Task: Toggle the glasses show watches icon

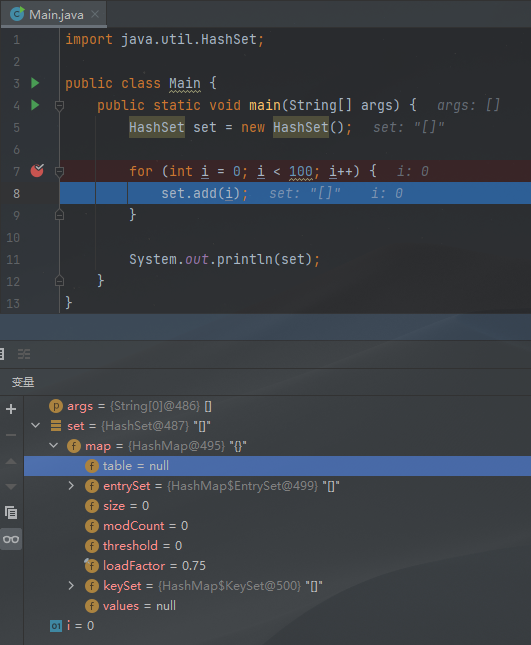Action: [x=11, y=539]
